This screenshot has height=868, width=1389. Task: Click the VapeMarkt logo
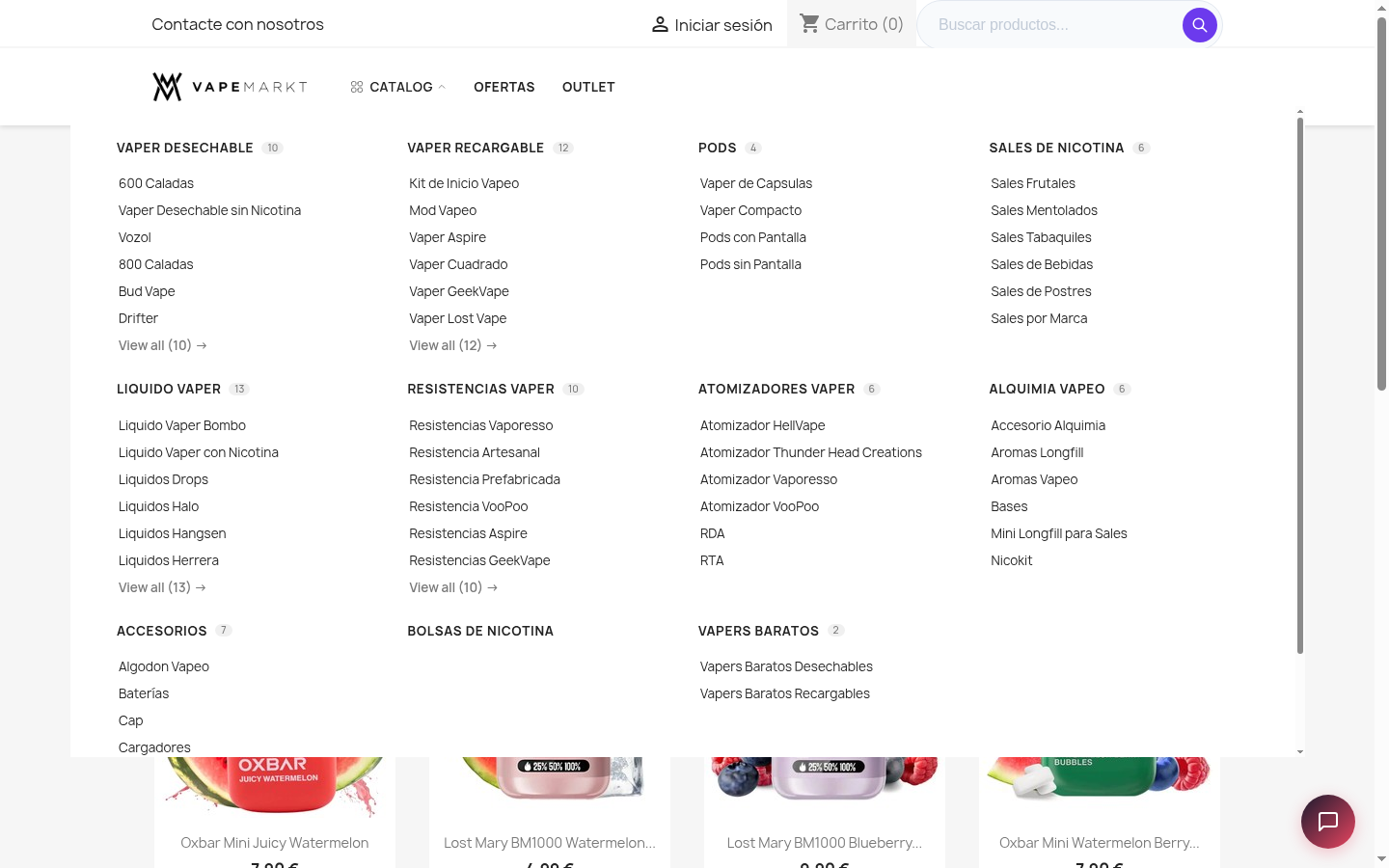[x=230, y=87]
